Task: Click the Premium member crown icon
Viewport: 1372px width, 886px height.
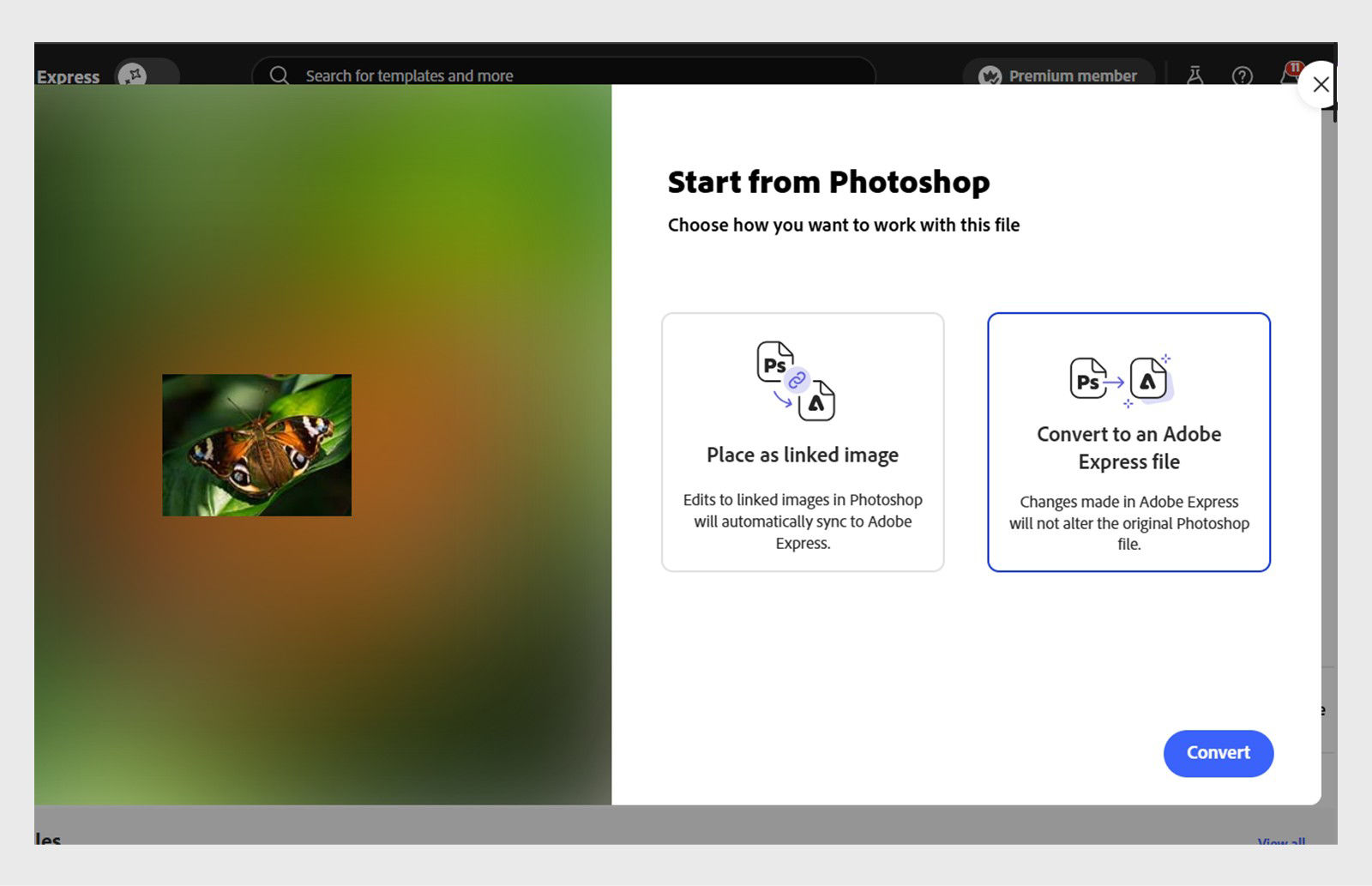Action: [x=988, y=75]
